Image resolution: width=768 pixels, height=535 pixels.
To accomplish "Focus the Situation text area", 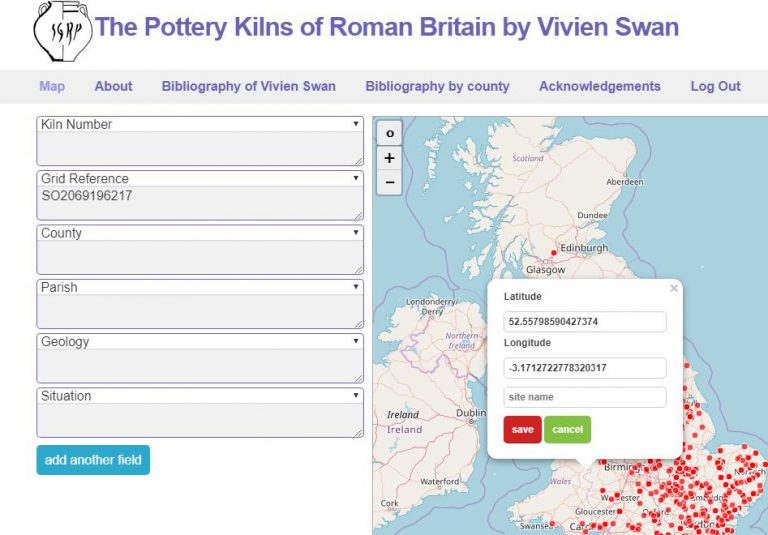I will tap(200, 420).
